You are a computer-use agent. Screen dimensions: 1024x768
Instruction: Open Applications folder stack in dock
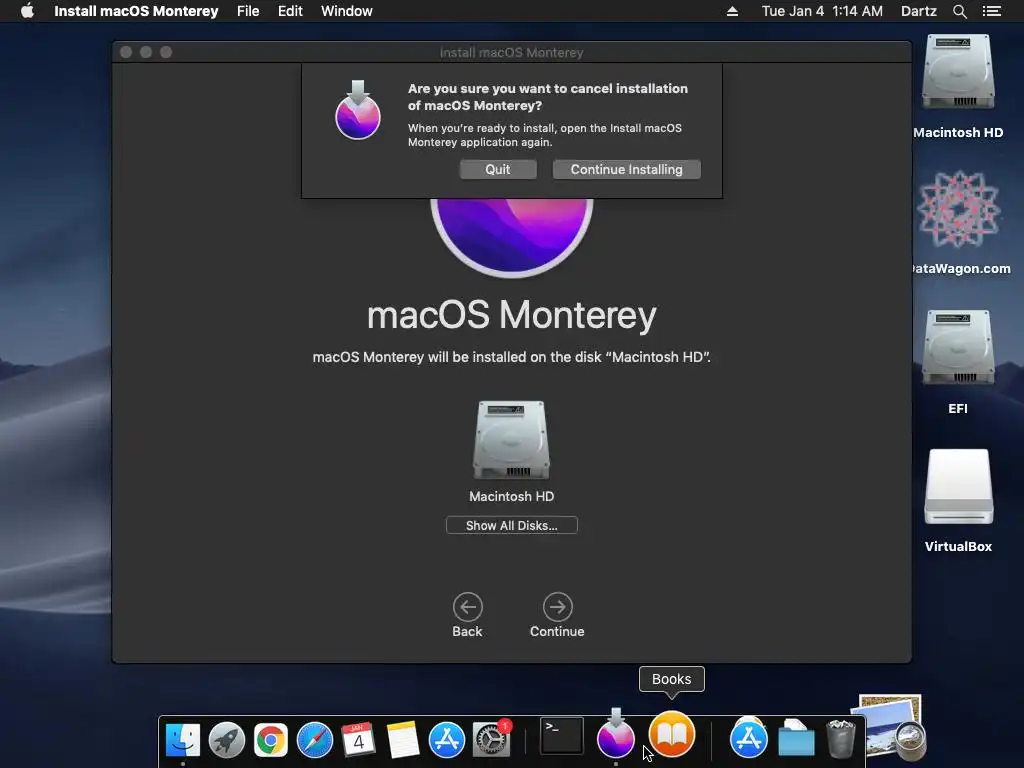tap(748, 738)
